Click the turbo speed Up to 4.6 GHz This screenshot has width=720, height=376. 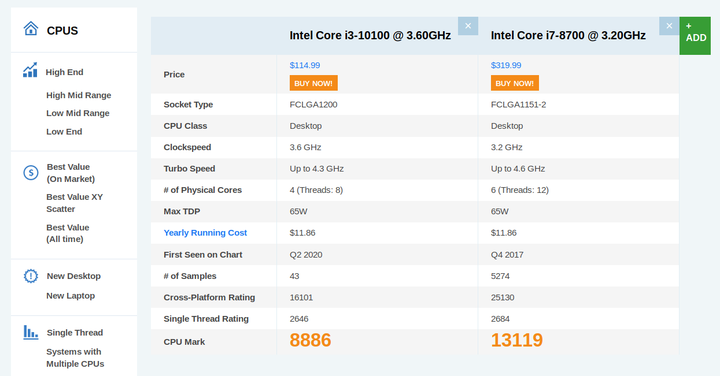518,168
